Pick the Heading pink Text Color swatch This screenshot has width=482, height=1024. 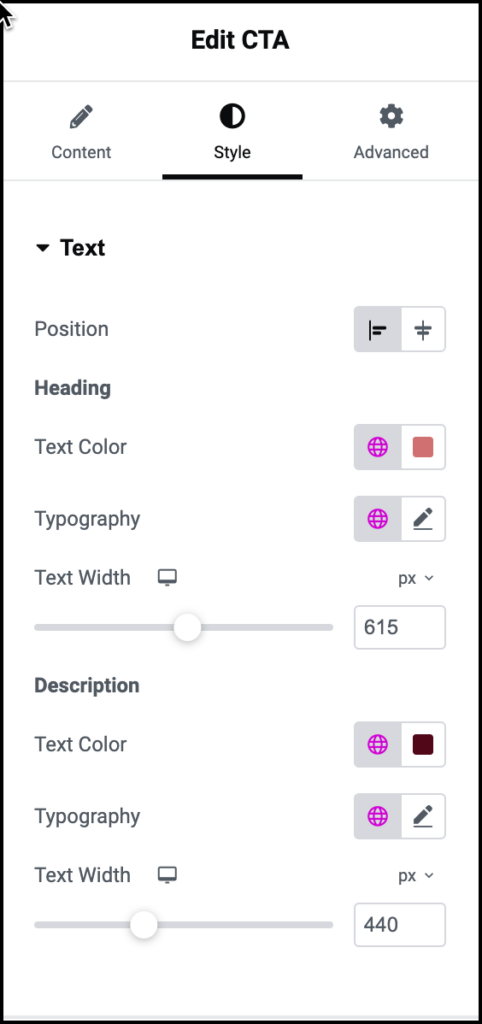point(423,447)
